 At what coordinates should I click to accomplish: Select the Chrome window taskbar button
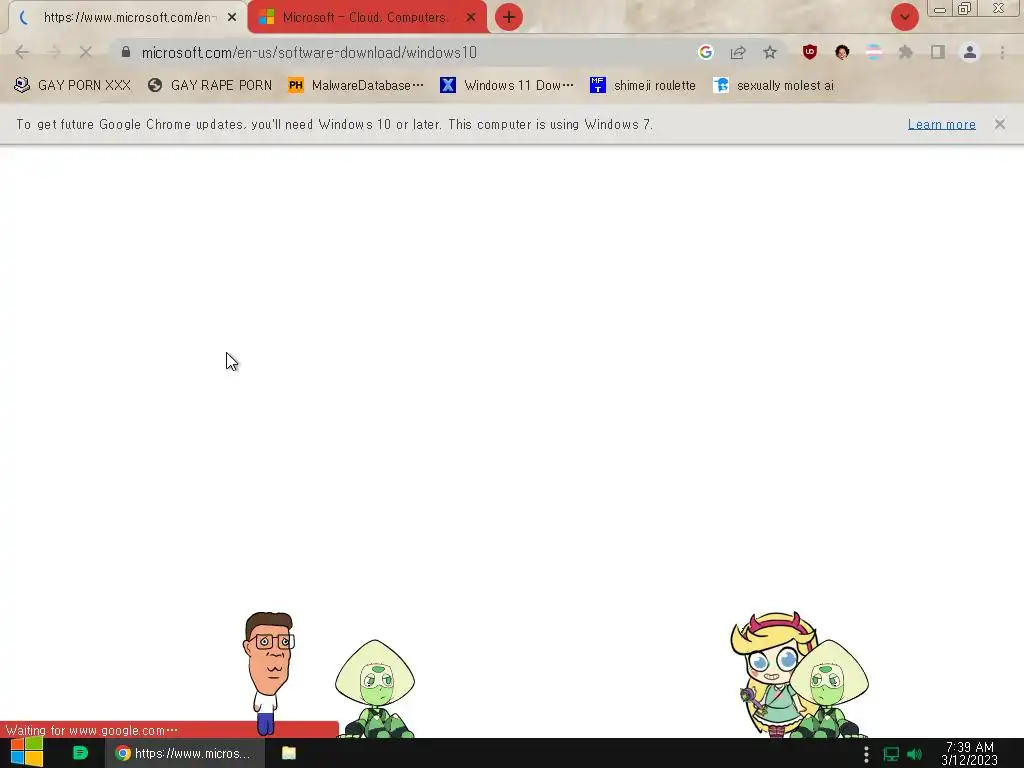(185, 753)
